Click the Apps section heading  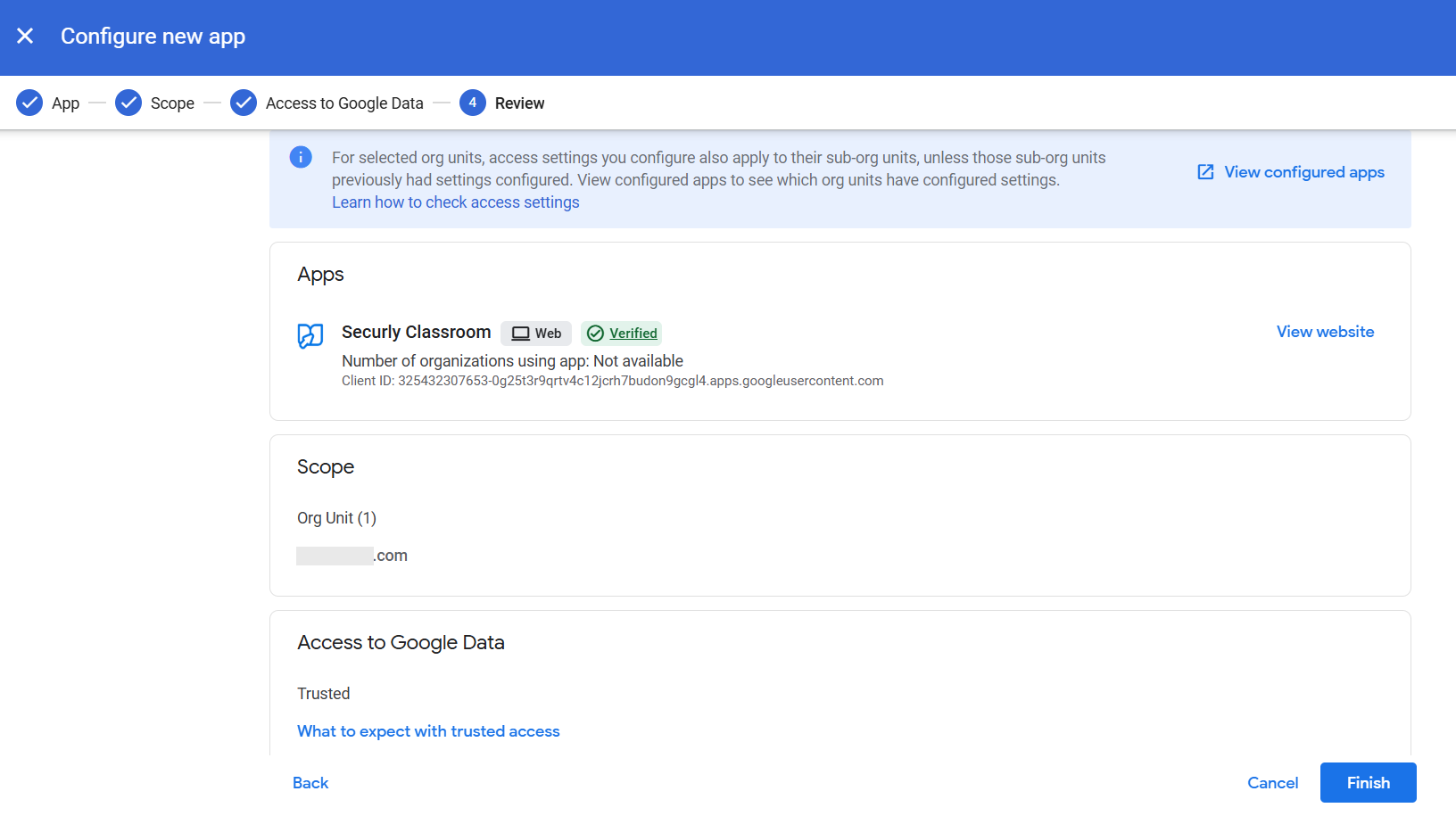320,275
